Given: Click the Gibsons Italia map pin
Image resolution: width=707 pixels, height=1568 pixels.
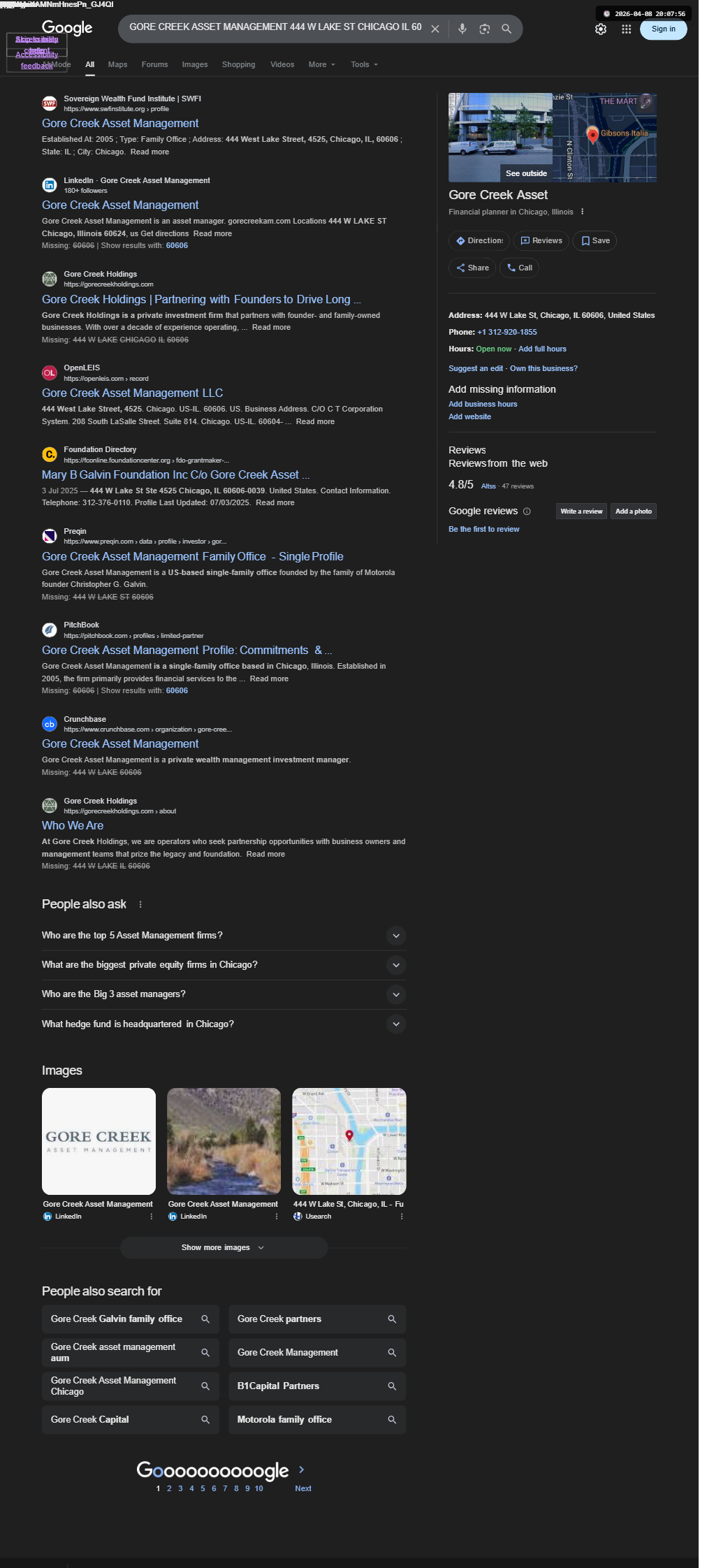Looking at the screenshot, I should (x=592, y=134).
